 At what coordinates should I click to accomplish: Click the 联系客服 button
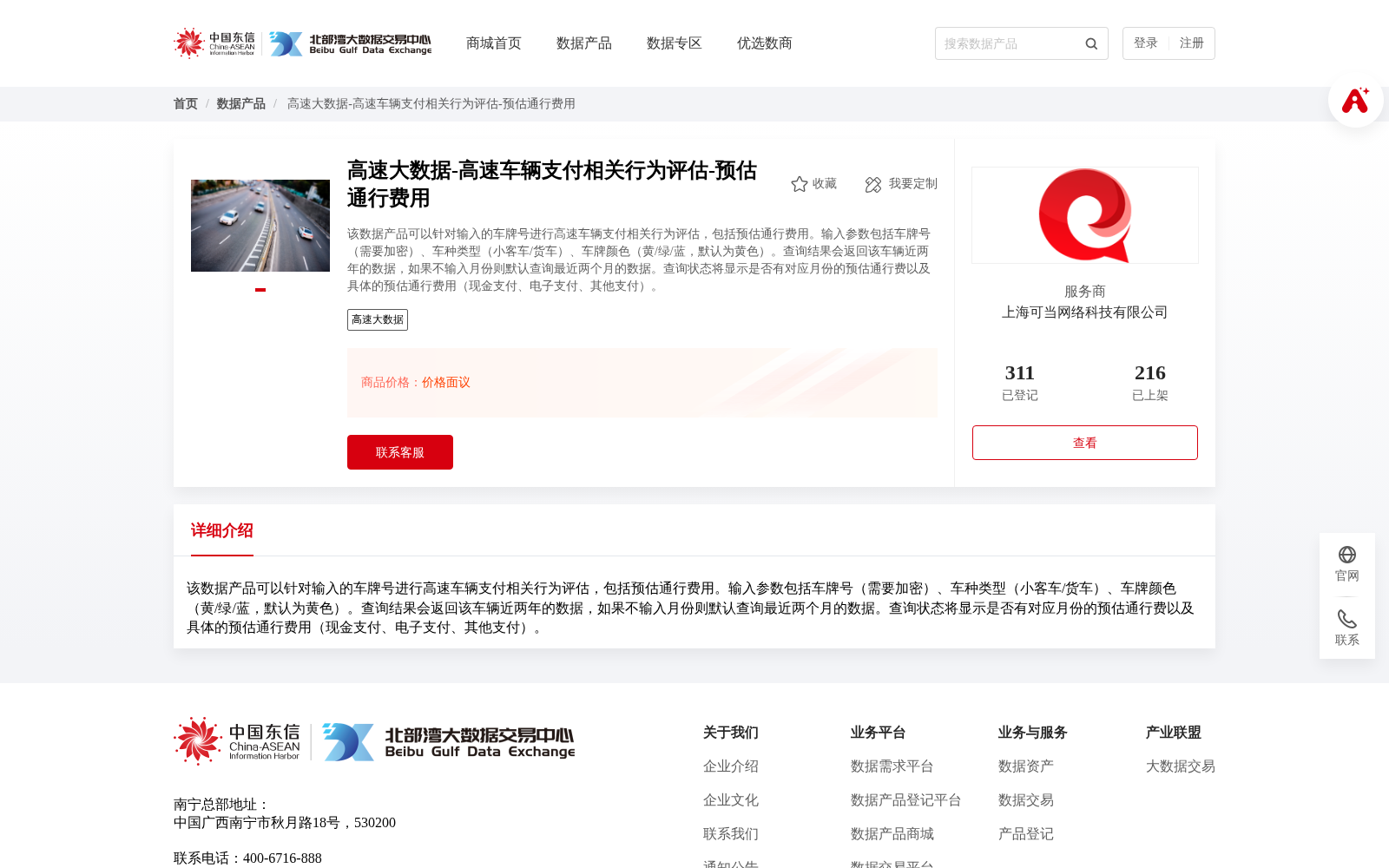point(400,452)
